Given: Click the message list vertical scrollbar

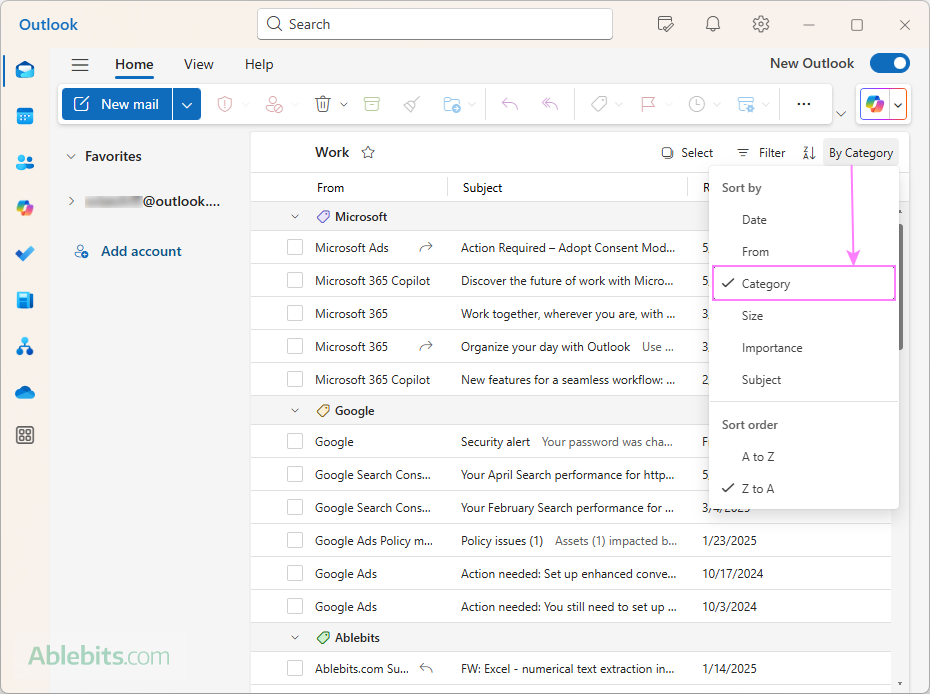Looking at the screenshot, I should coord(900,287).
